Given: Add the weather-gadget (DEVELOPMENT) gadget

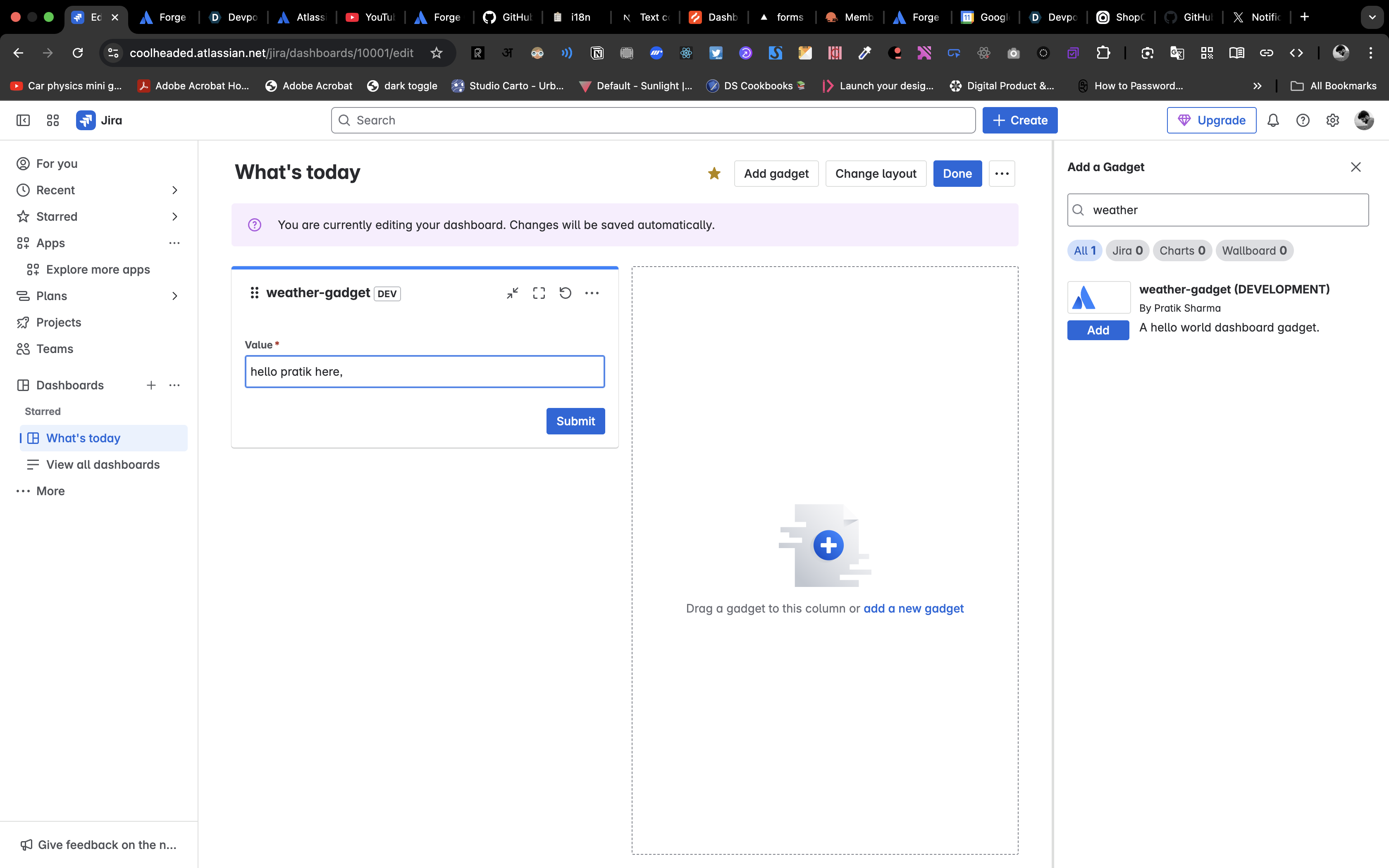Looking at the screenshot, I should click(x=1098, y=330).
